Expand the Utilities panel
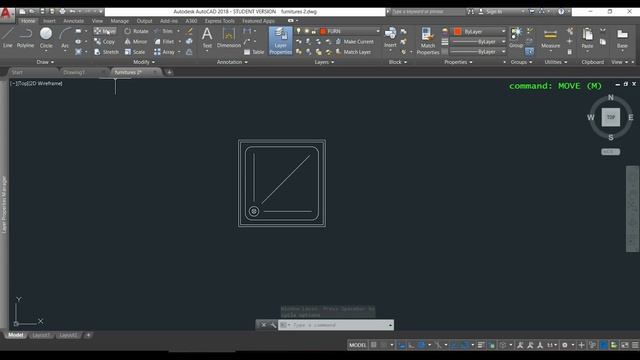Viewport: 640px width, 360px height. pos(556,62)
